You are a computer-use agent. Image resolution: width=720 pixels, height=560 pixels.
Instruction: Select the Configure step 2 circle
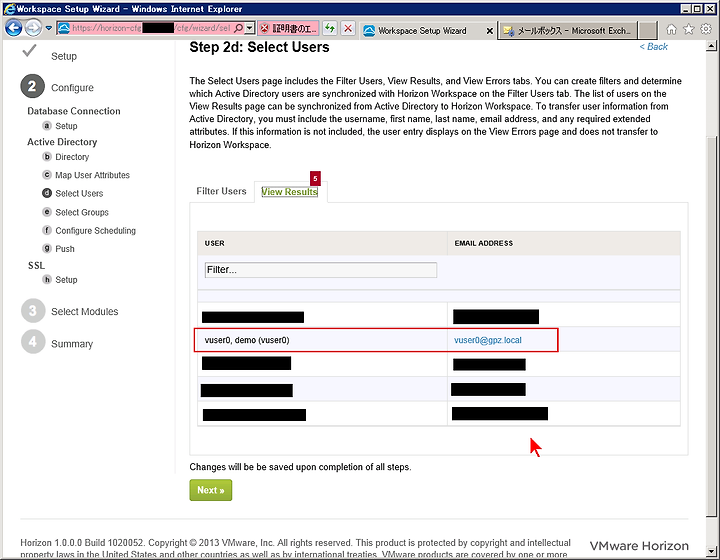tap(32, 86)
